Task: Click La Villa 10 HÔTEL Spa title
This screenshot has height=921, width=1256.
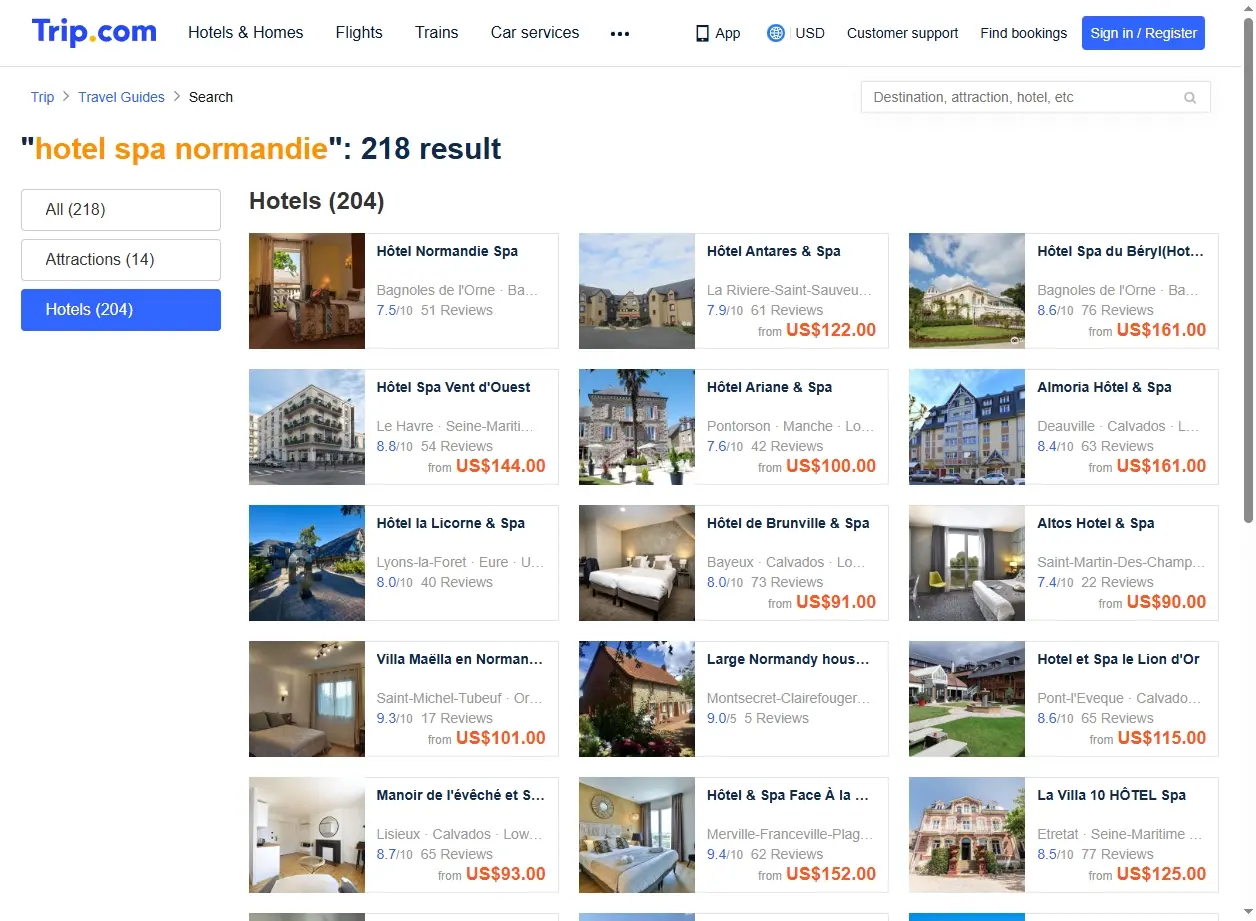Action: [x=1111, y=795]
